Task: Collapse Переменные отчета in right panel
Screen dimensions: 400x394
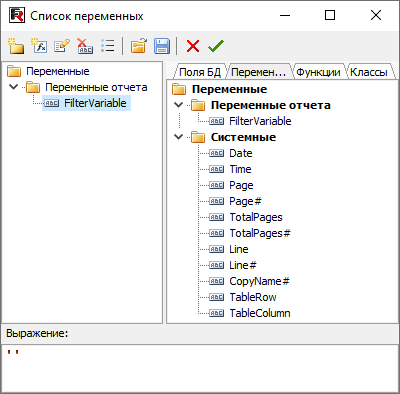Action: [x=179, y=105]
